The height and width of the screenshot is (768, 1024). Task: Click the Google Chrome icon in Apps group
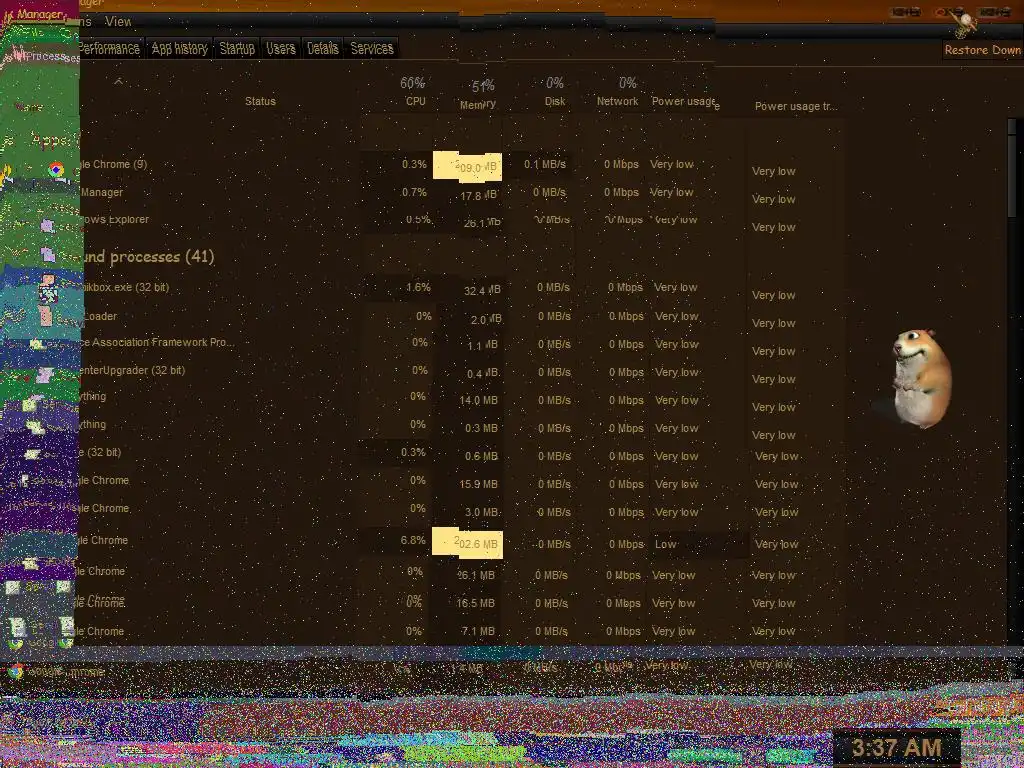[x=56, y=169]
